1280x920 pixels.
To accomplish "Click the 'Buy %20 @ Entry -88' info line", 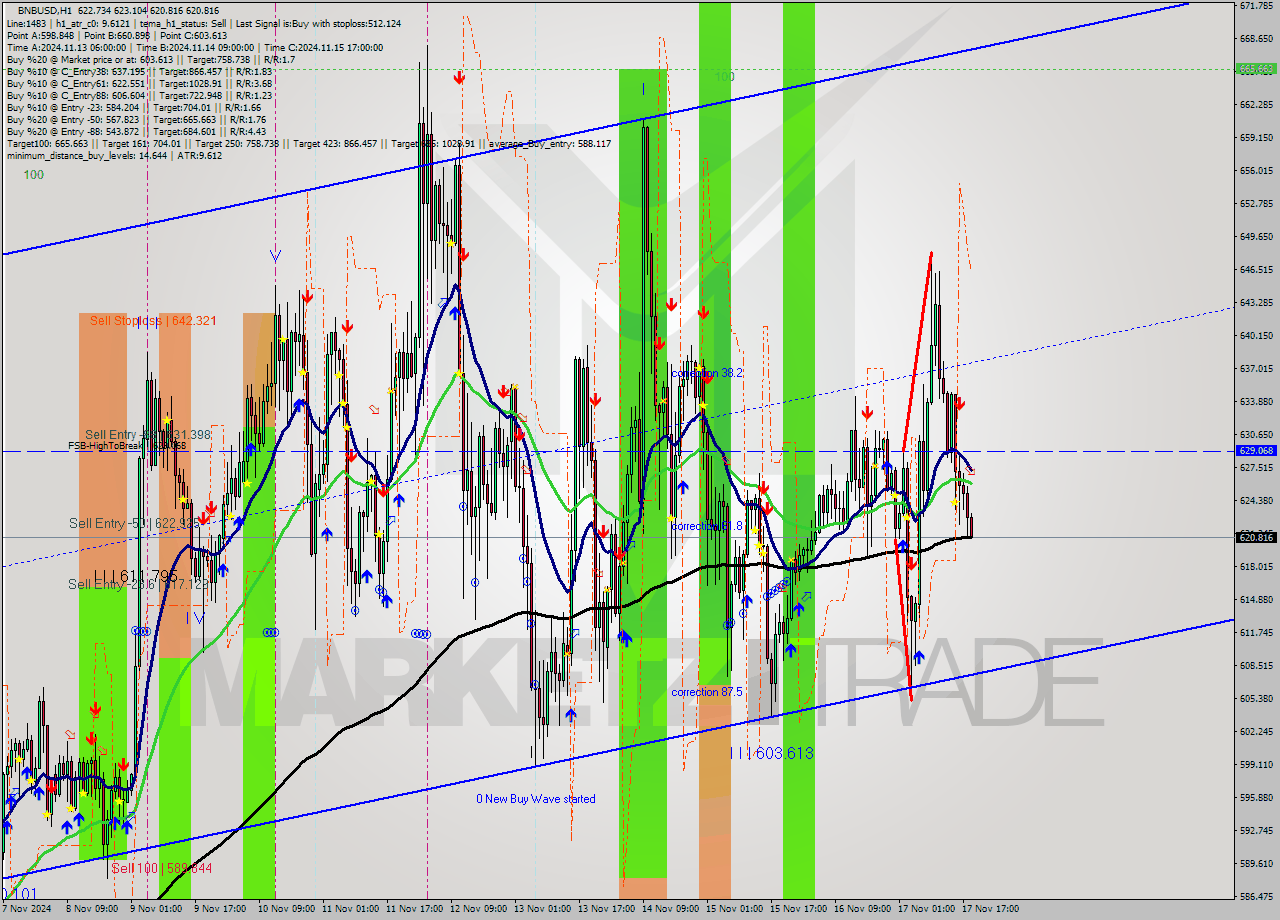I will click(x=136, y=131).
